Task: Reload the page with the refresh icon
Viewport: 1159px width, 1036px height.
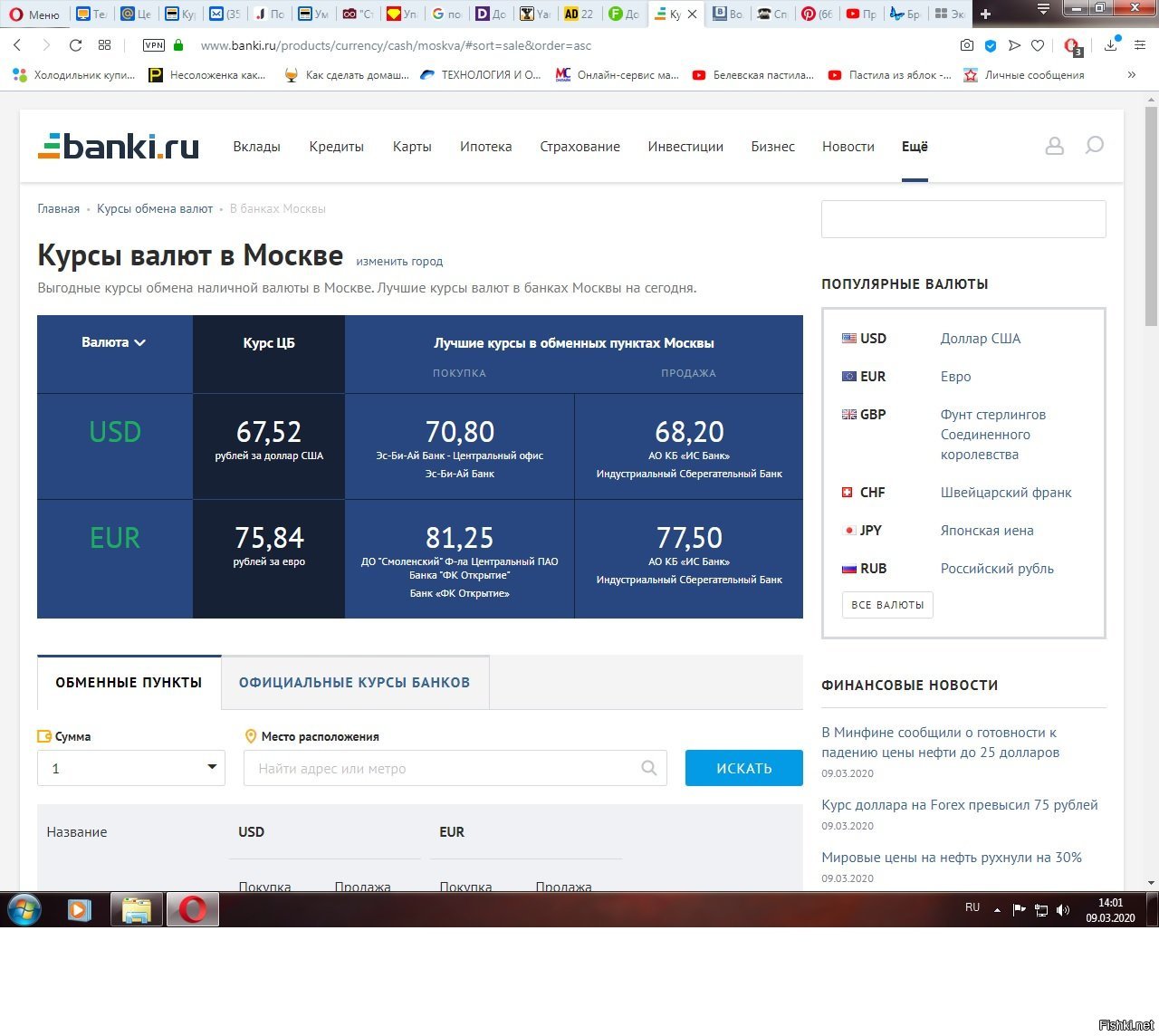Action: point(75,45)
